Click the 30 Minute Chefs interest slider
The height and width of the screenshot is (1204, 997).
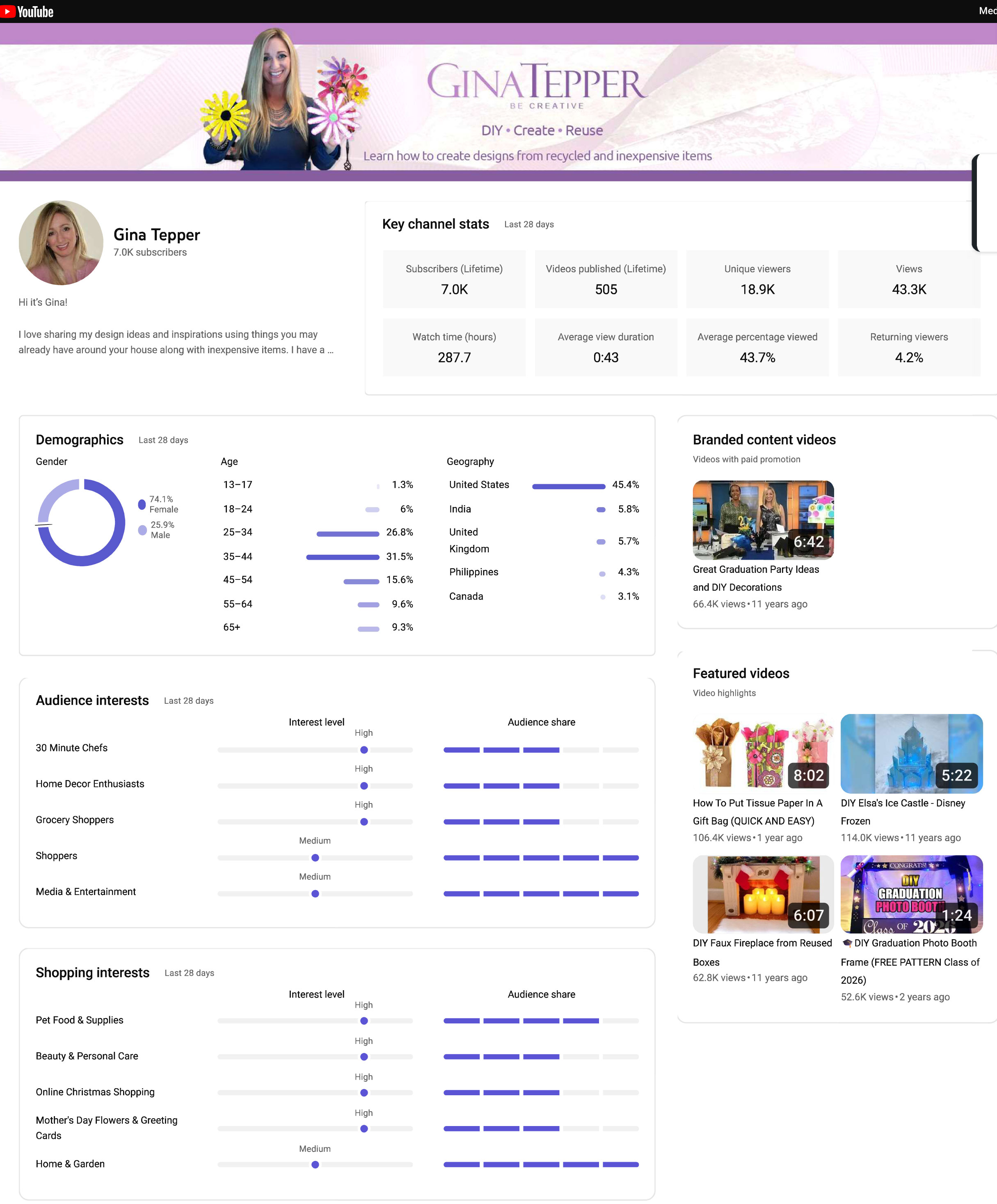coord(364,750)
